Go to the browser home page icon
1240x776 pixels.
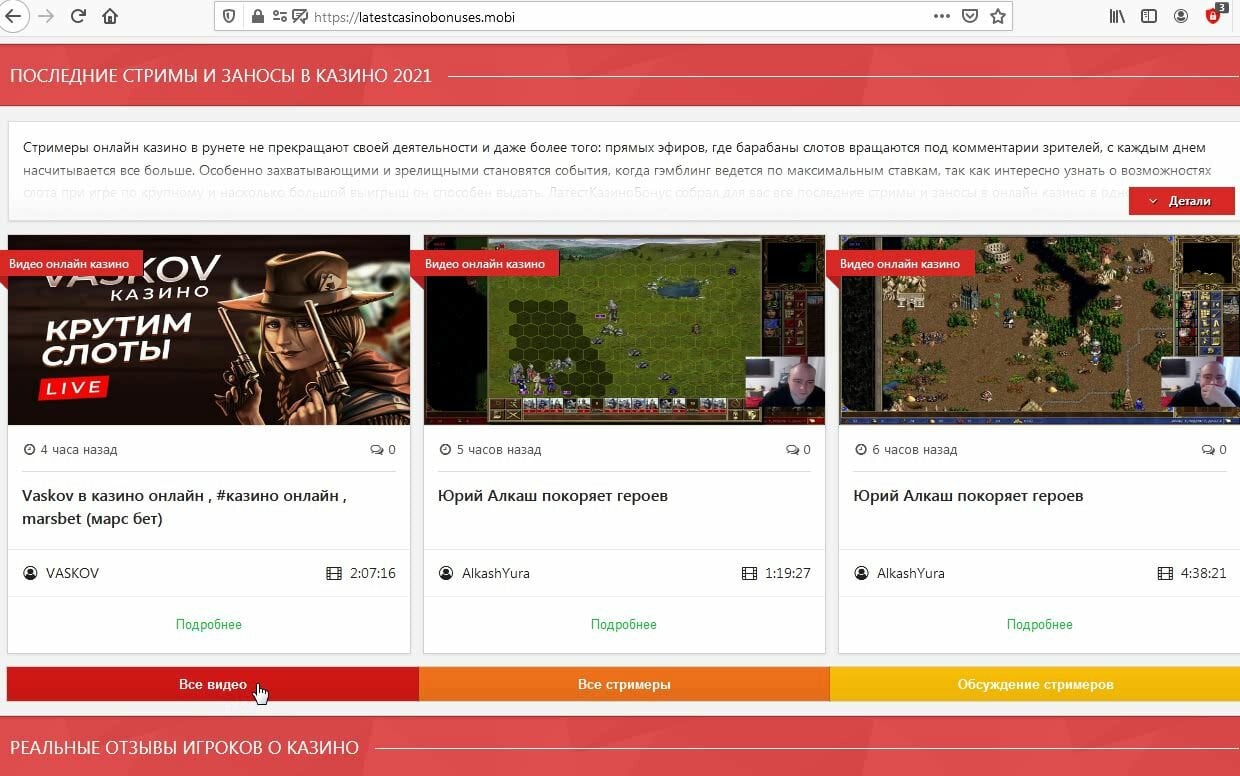110,16
